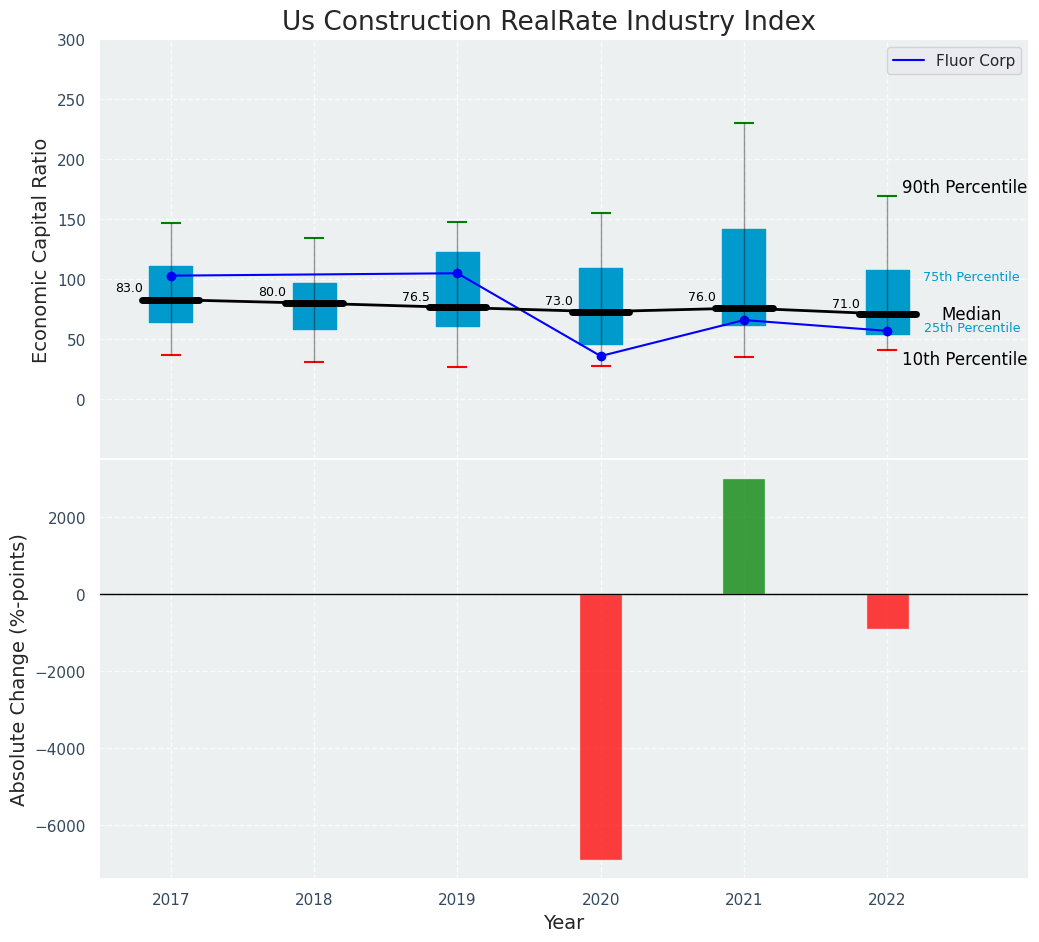This screenshot has height=942, width=1039.
Task: Select the 76.5 median label for 2019
Action: (x=415, y=297)
